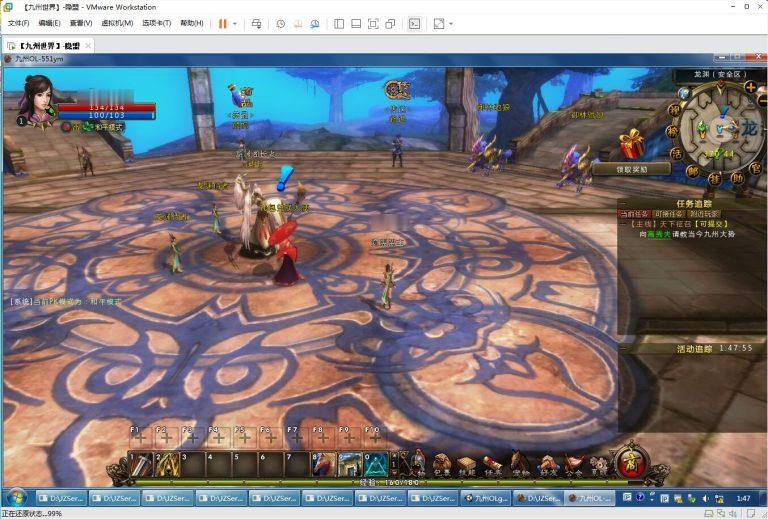Click send Ctrl+Alt+Del toolbar icon
This screenshot has height=519, width=768.
tap(256, 24)
